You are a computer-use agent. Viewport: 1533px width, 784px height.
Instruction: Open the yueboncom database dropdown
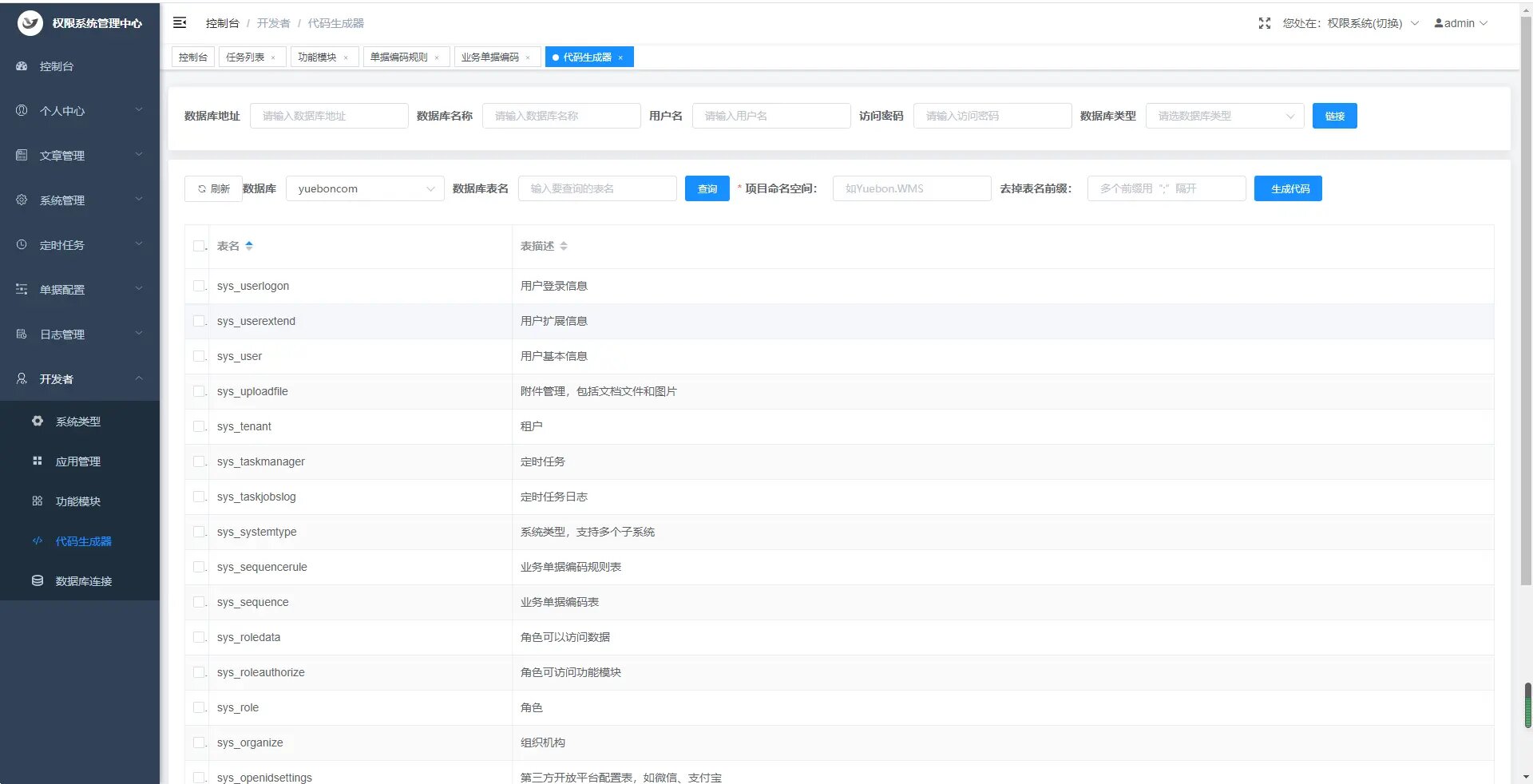(364, 188)
